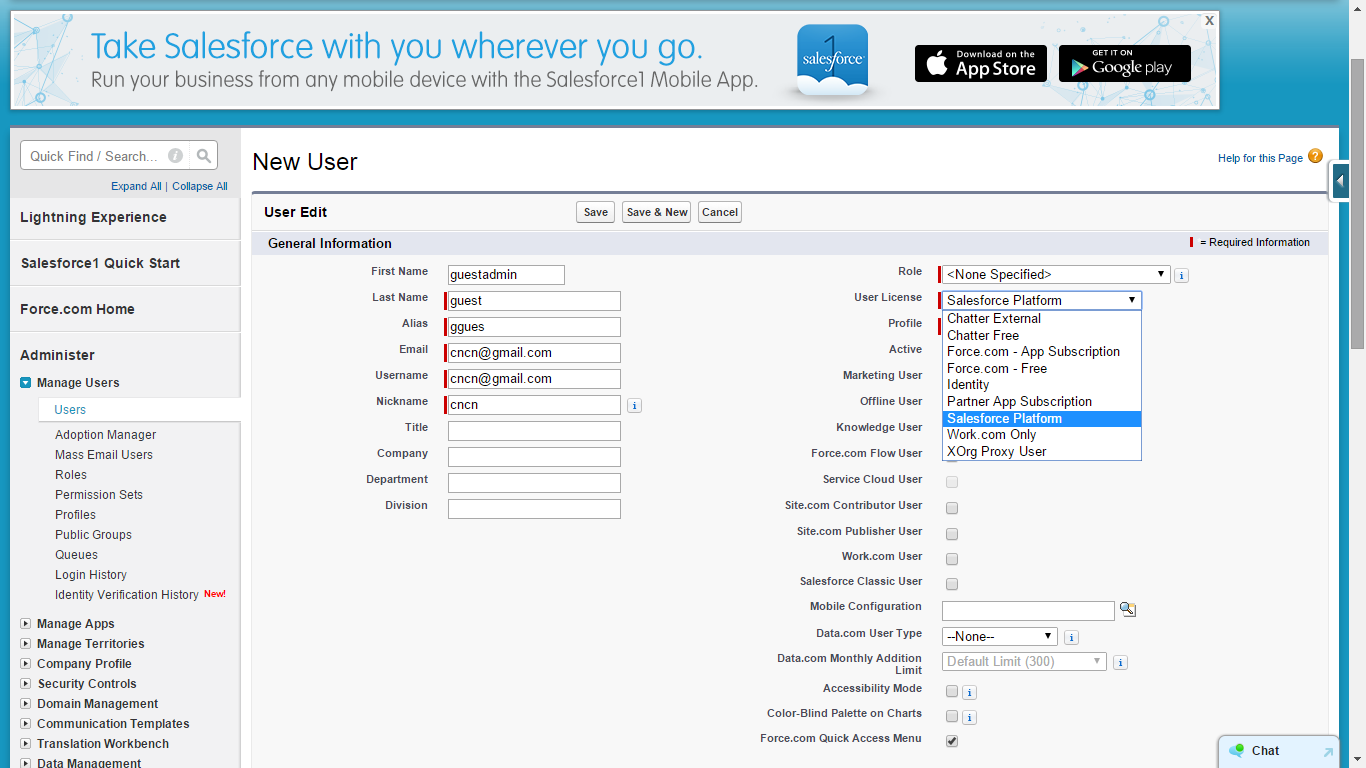Screen dimensions: 1366x768
Task: Open Help for this Page link
Action: click(1260, 158)
